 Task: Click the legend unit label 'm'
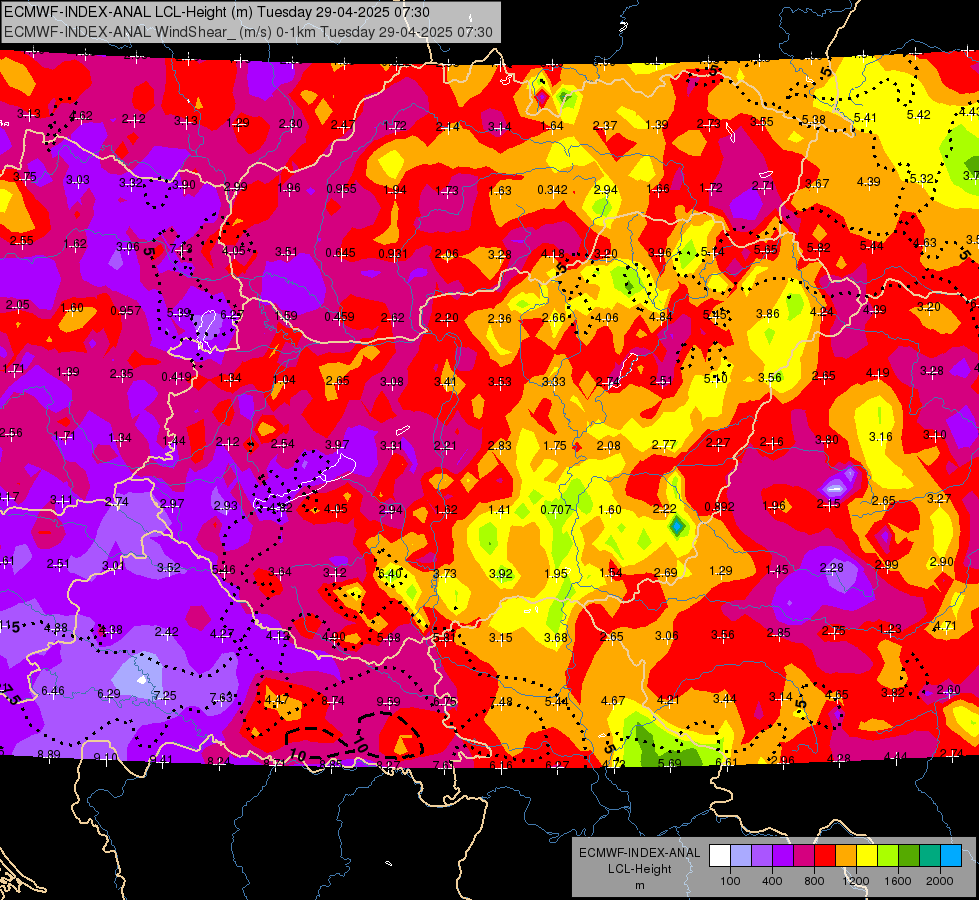pos(639,886)
